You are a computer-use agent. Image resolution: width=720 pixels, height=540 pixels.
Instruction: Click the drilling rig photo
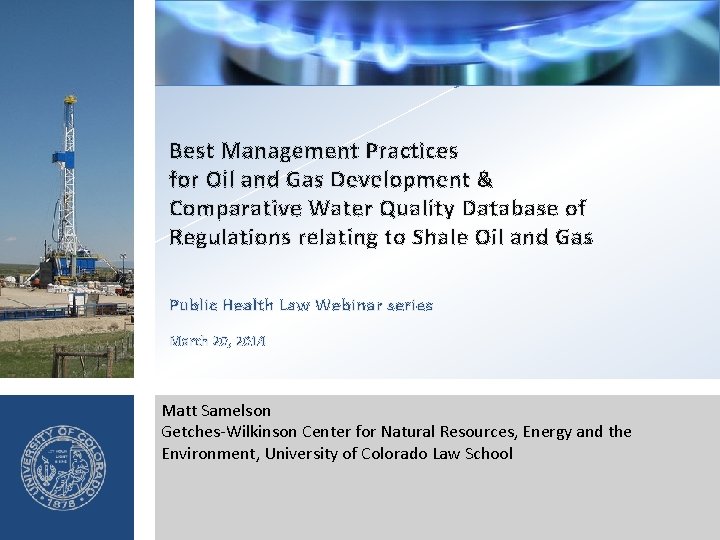click(67, 189)
